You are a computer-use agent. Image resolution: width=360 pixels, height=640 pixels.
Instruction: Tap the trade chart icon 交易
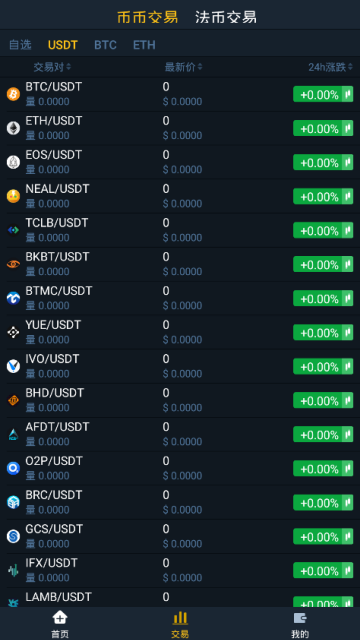click(180, 618)
